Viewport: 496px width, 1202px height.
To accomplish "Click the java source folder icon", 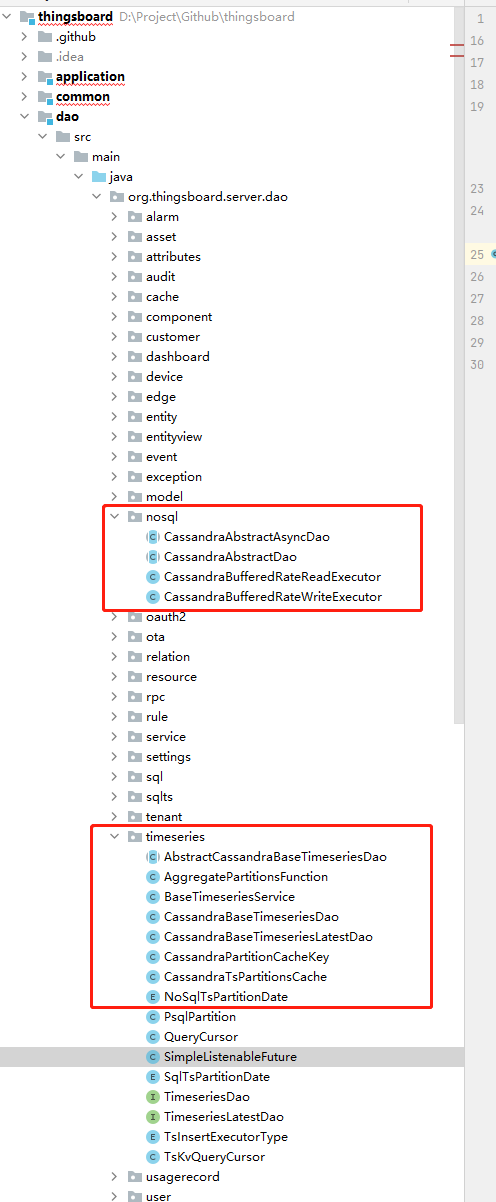I will 99,177.
